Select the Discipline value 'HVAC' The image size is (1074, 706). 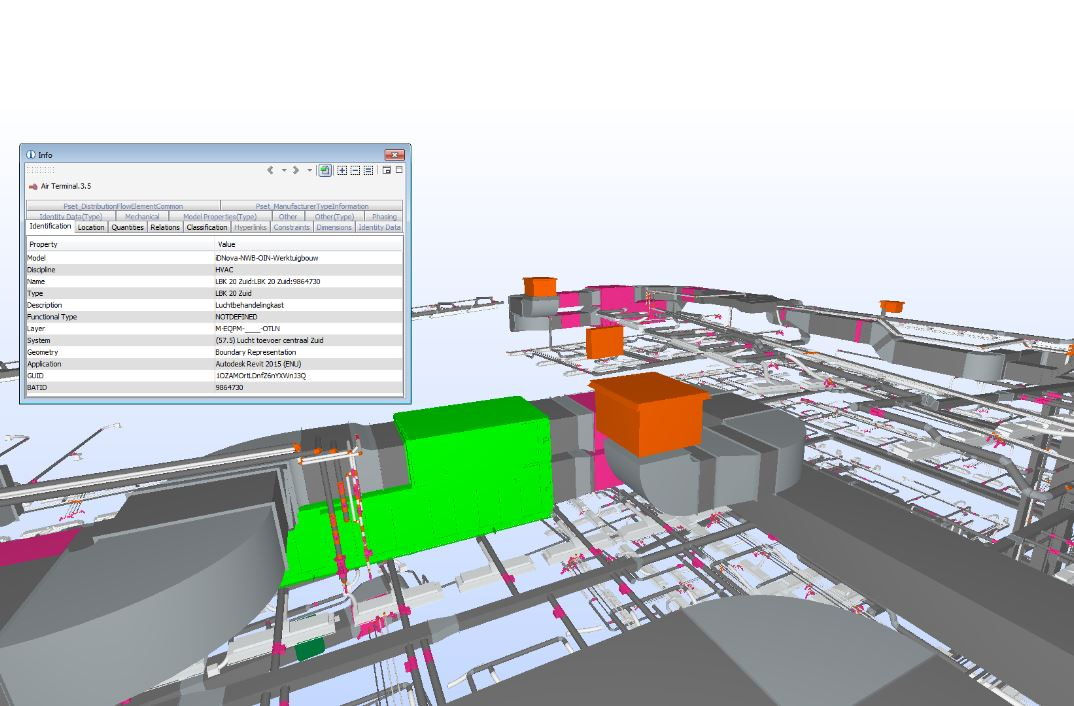pos(224,270)
